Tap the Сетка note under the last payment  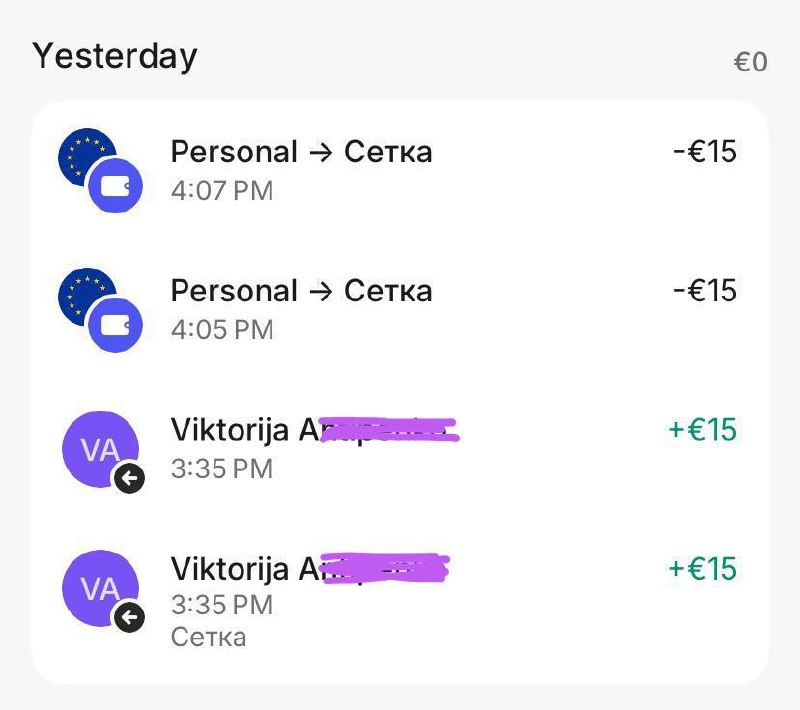pyautogui.click(x=208, y=637)
